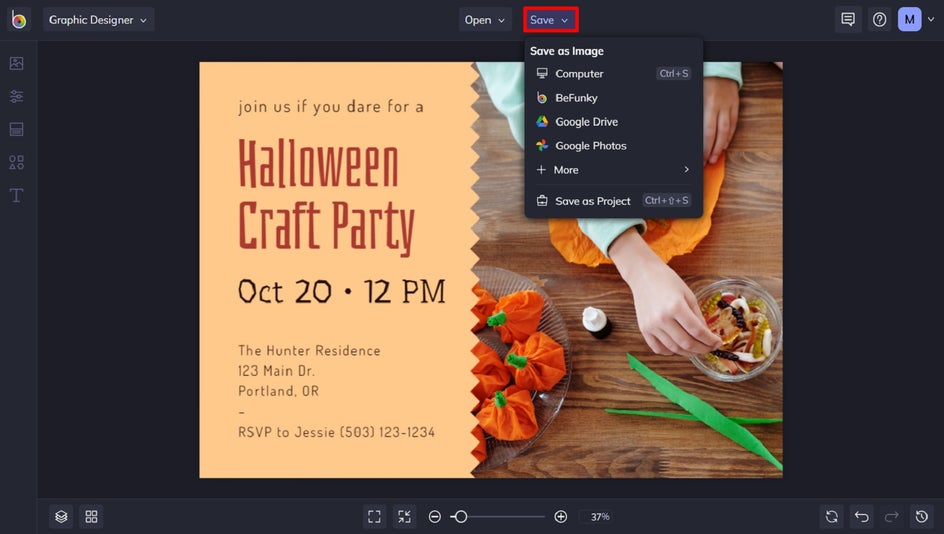The width and height of the screenshot is (944, 534).
Task: Select 'join us if you dare for a' text
Action: 331,107
